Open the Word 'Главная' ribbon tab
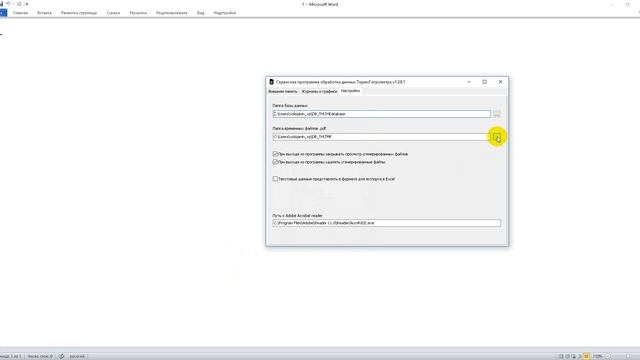Image resolution: width=640 pixels, height=360 pixels. coord(20,13)
